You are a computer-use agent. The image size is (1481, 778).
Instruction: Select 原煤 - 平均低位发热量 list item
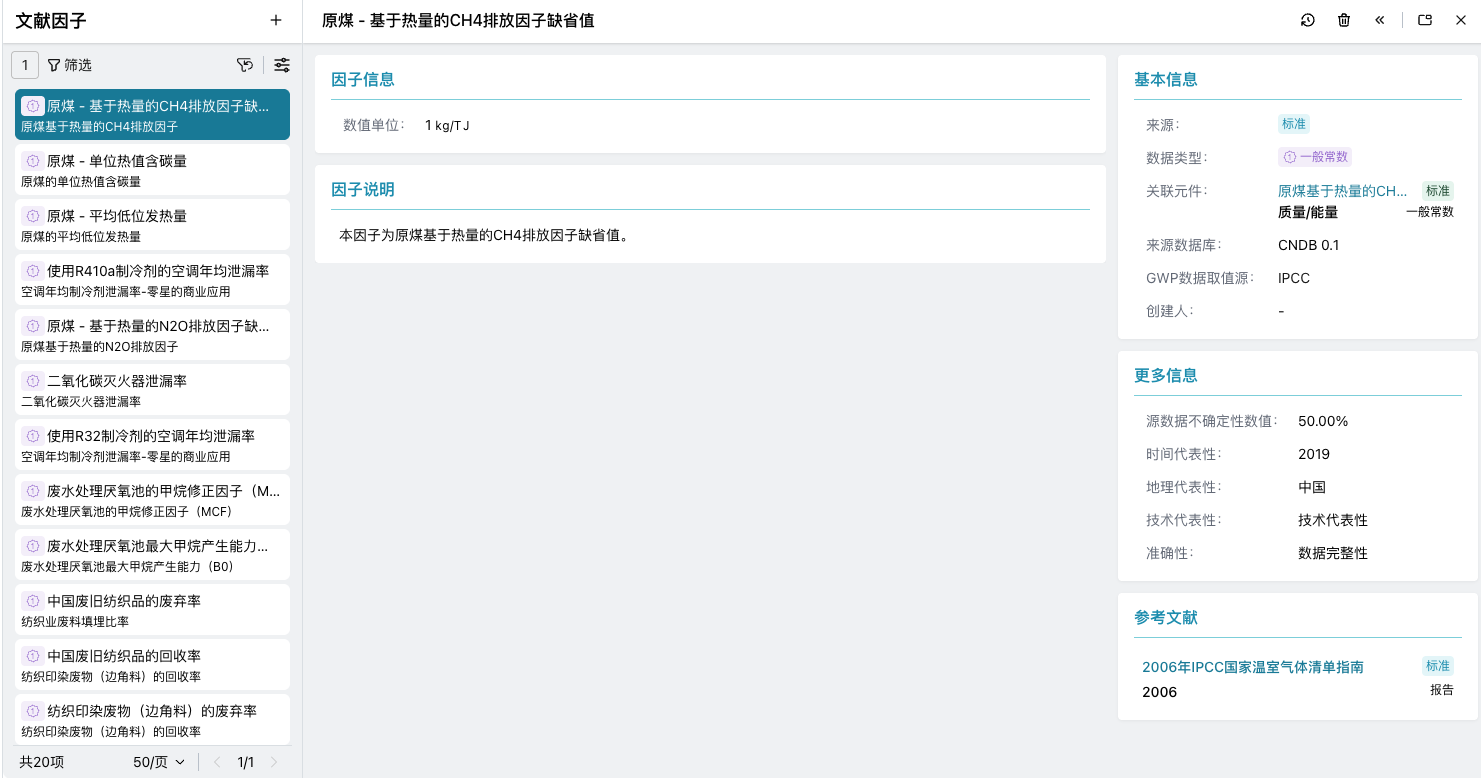point(152,225)
